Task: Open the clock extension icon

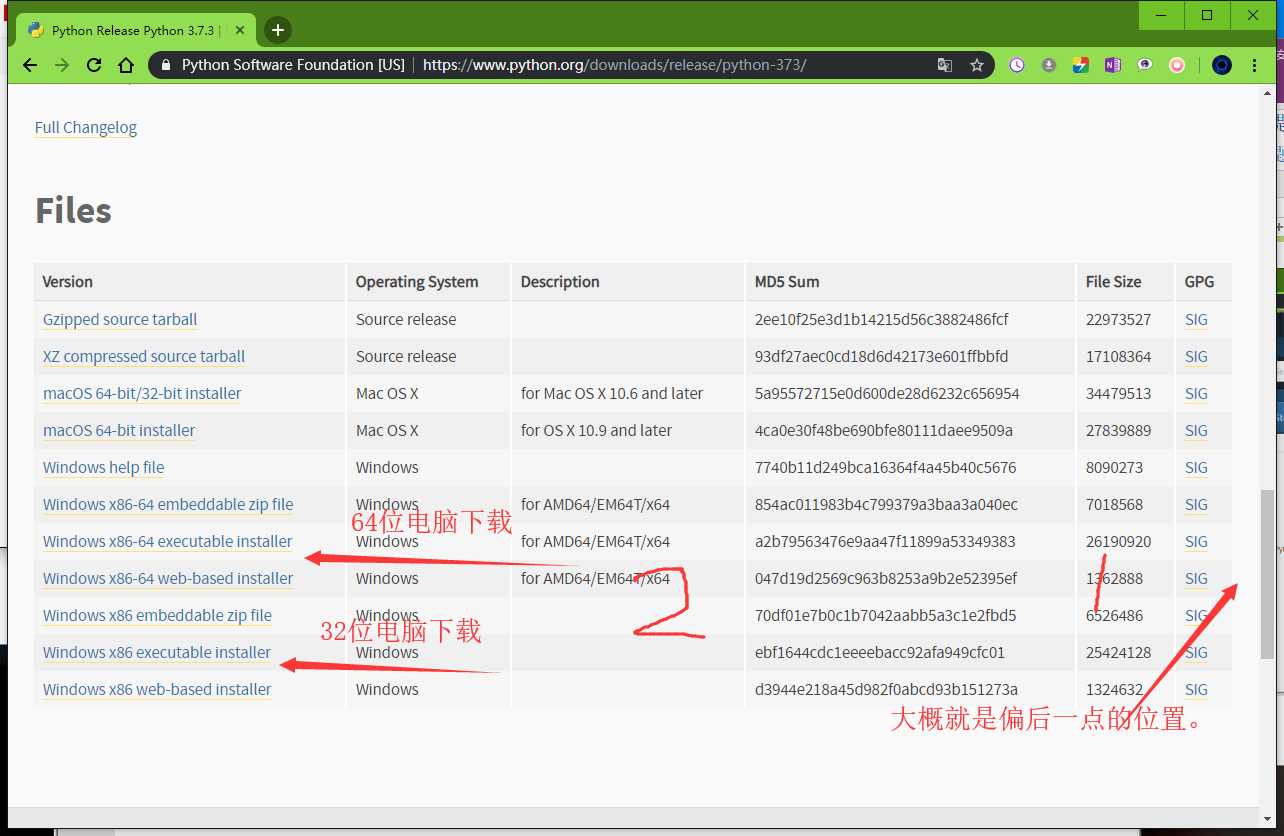Action: click(x=1017, y=65)
